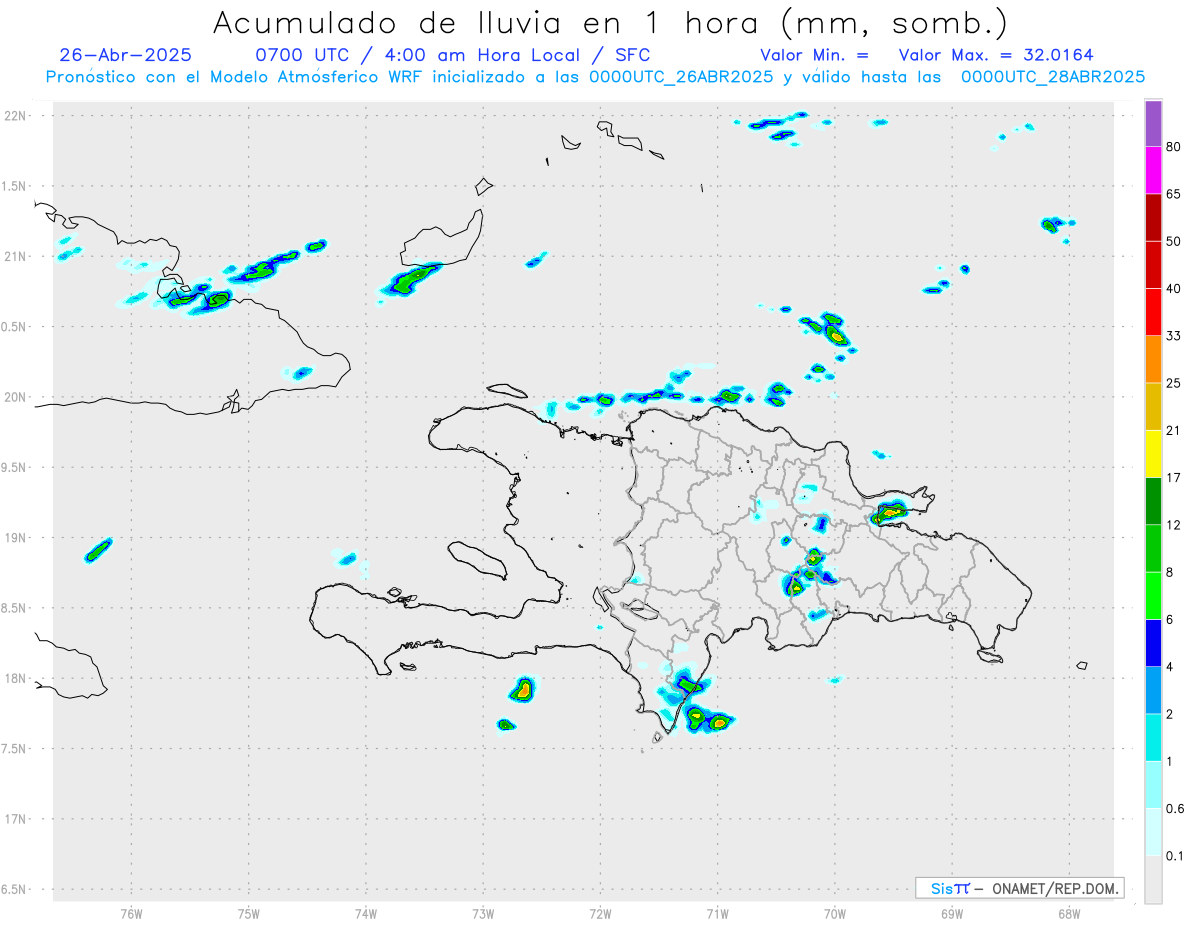Click the '22N' latitude label

pyautogui.click(x=15, y=116)
